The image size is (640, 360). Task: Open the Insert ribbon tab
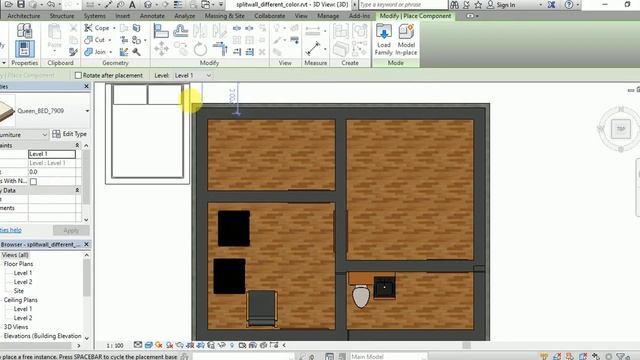pyautogui.click(x=122, y=16)
